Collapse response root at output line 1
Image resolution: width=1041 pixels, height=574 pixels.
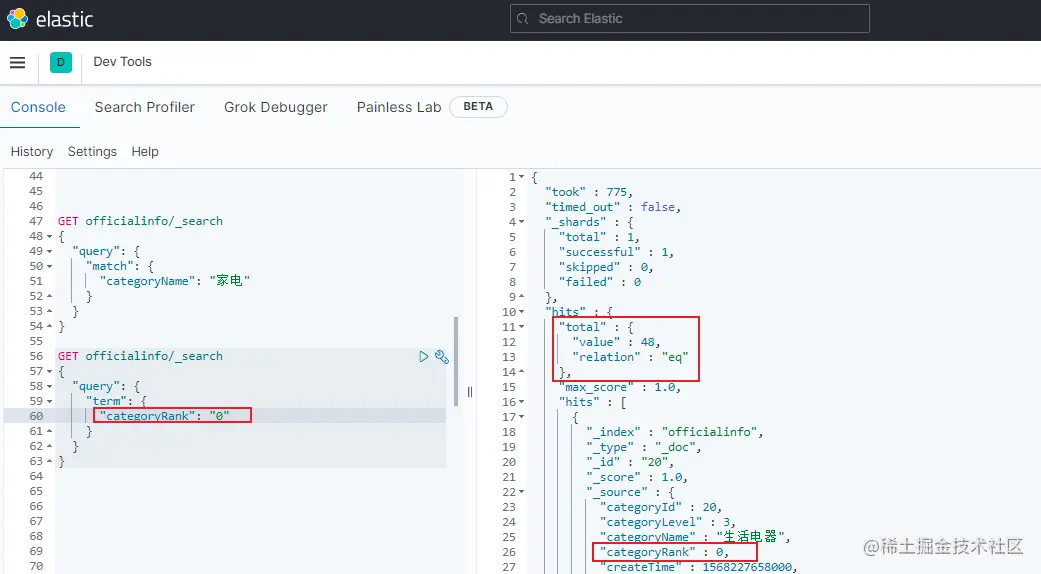point(522,177)
